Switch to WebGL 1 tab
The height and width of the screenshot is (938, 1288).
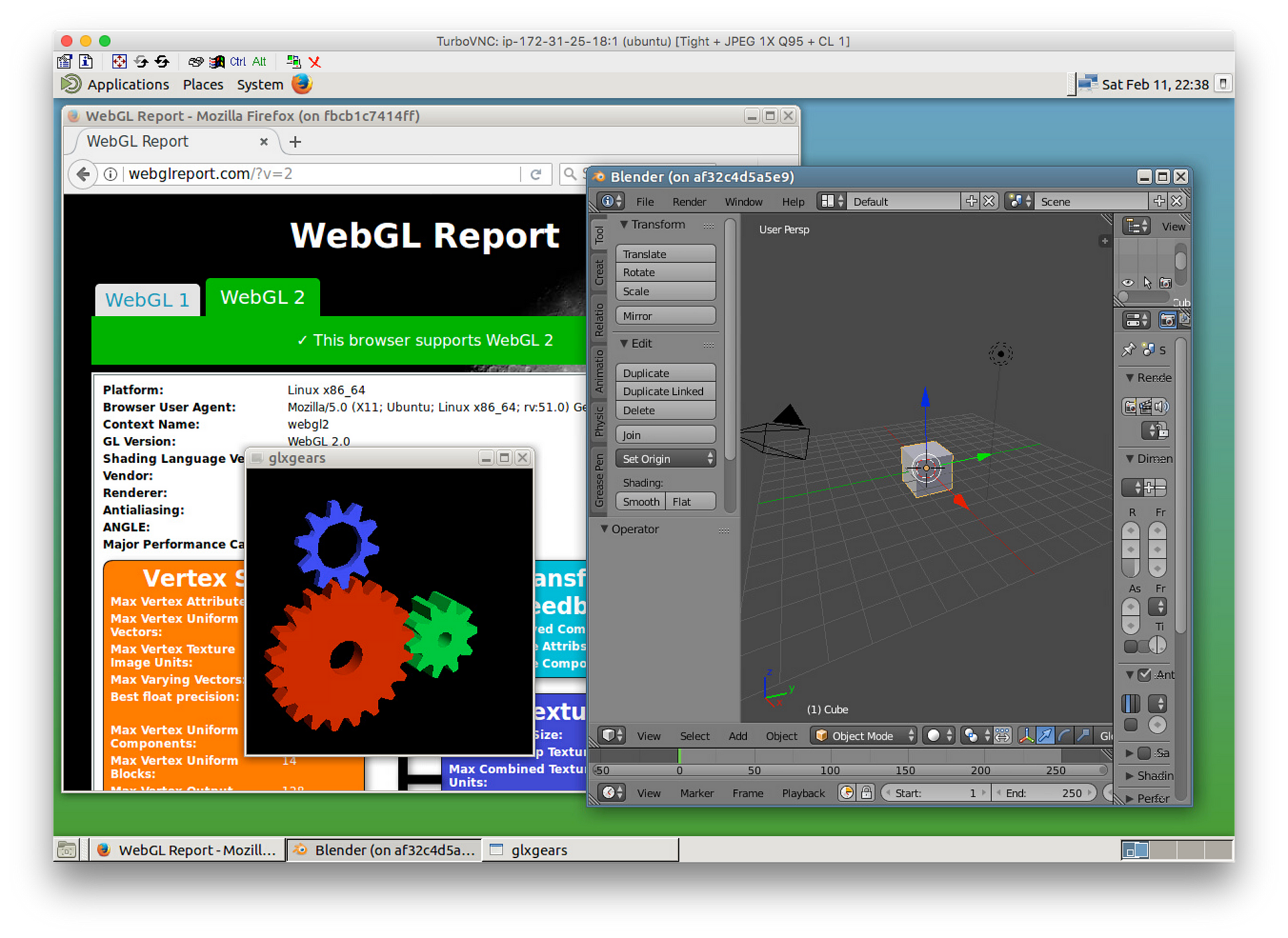(x=147, y=300)
